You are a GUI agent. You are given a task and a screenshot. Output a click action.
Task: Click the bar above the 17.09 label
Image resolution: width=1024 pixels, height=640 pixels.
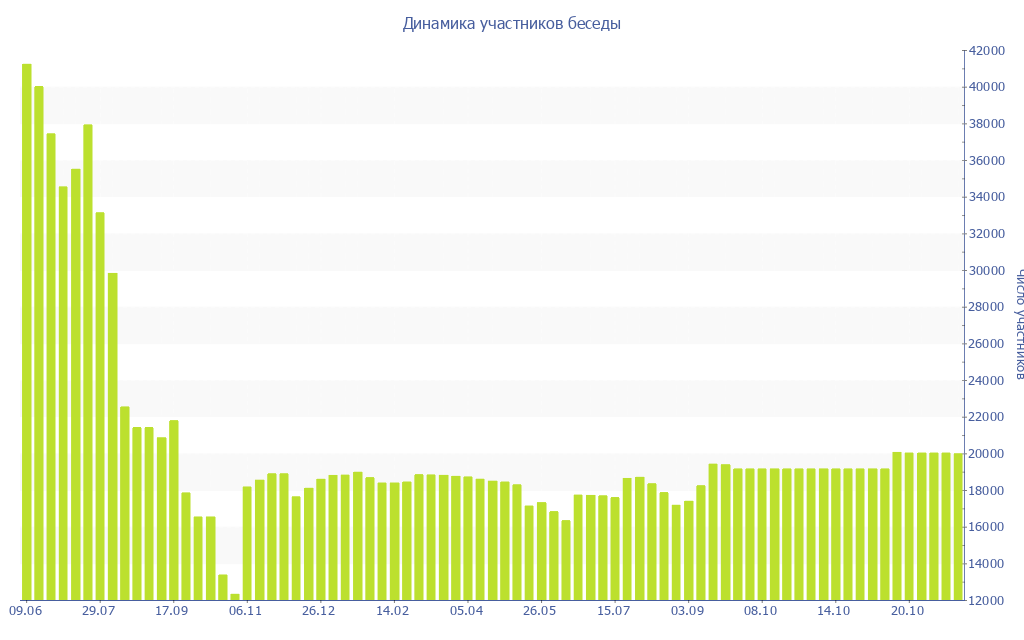[174, 510]
